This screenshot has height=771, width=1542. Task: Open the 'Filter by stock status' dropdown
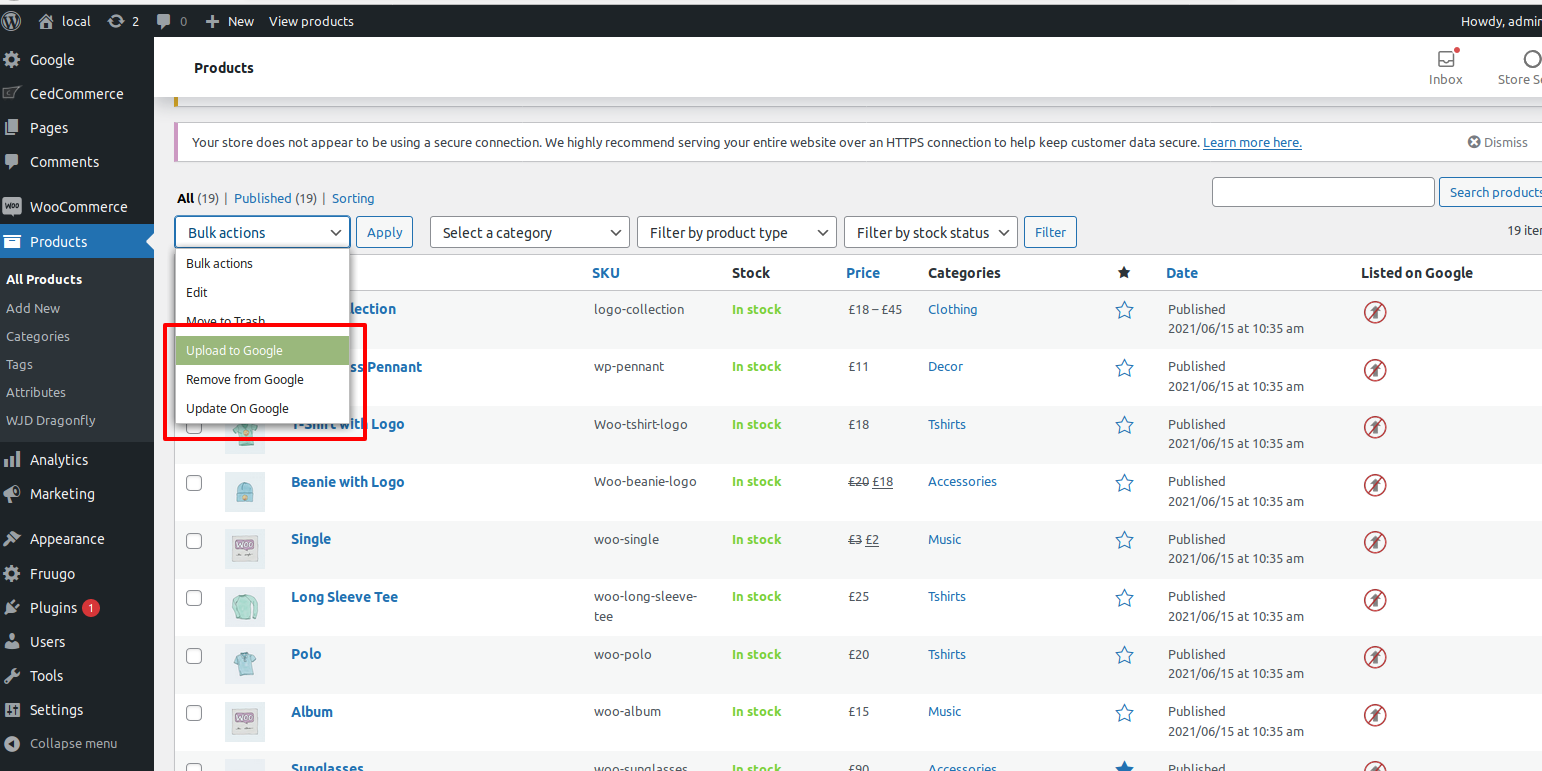point(931,232)
